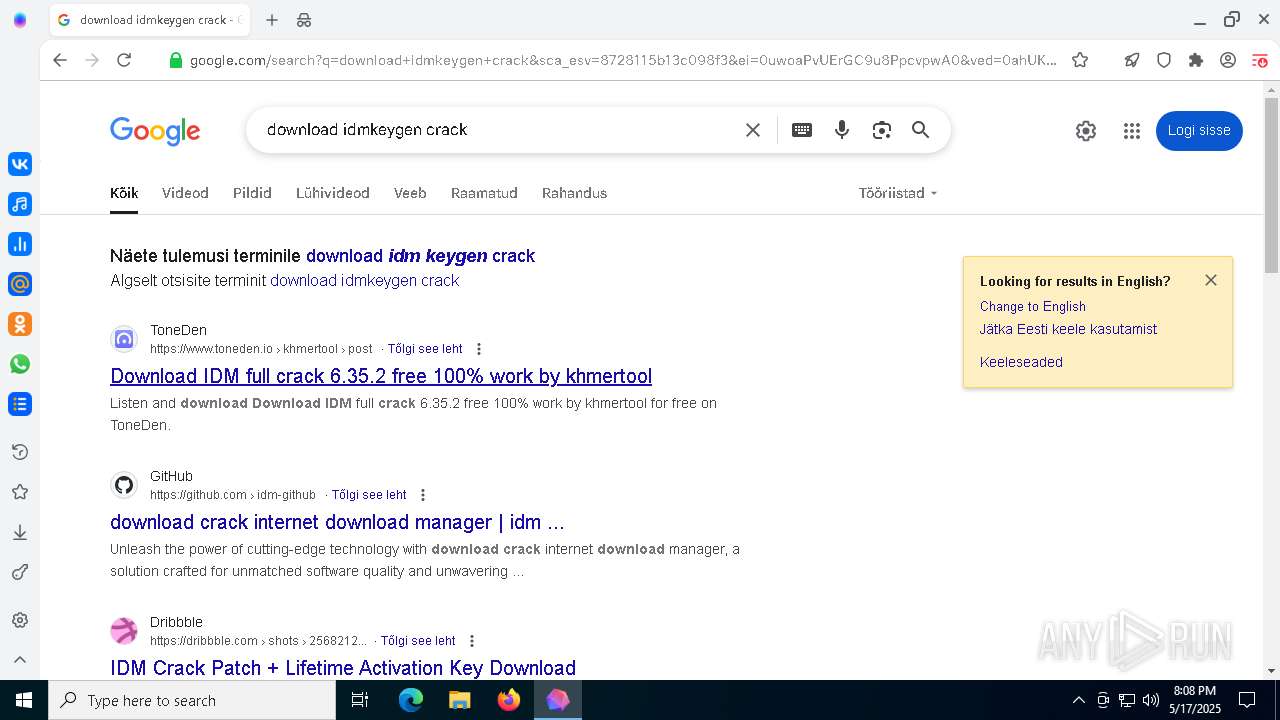This screenshot has height=720, width=1280.
Task: Clear the search box with X
Action: [x=753, y=130]
